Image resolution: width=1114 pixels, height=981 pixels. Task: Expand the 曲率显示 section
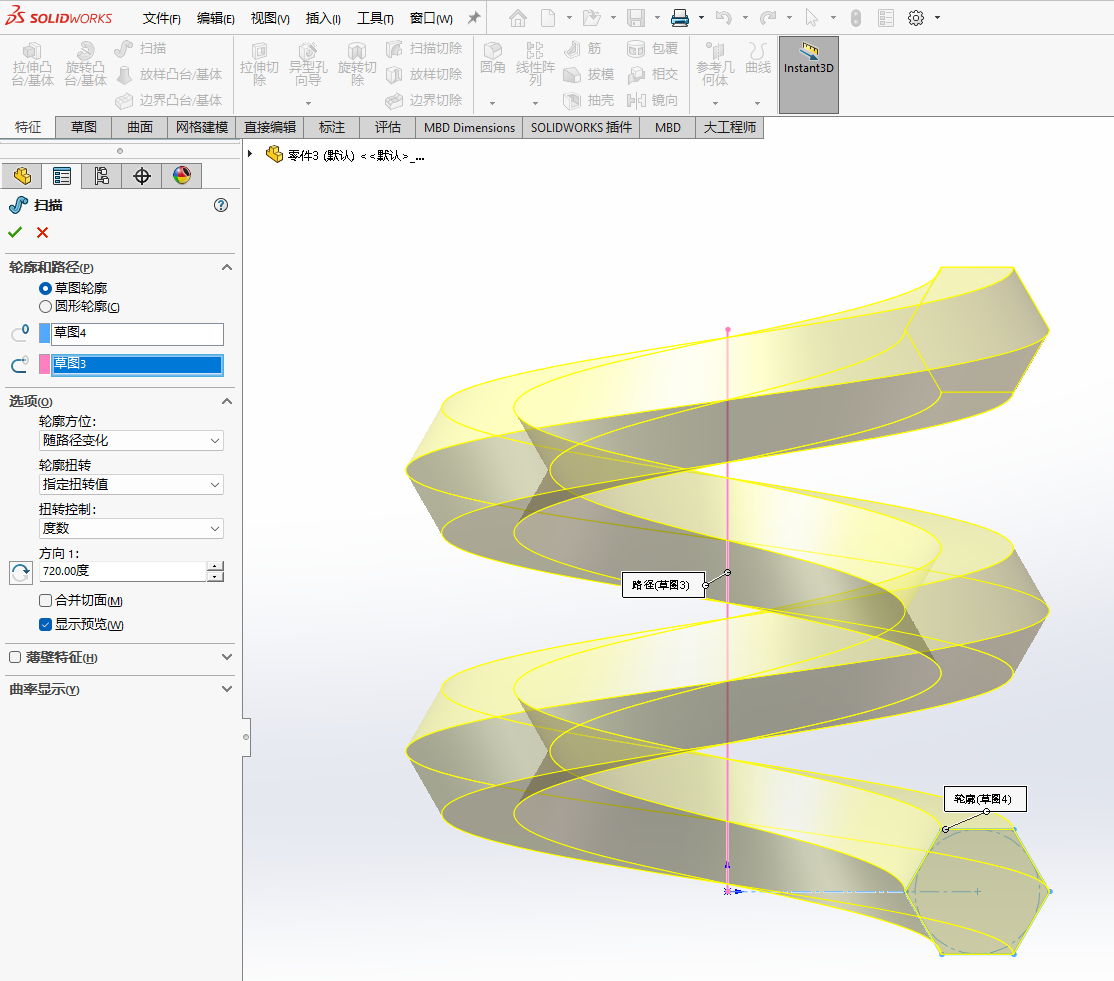[x=226, y=689]
